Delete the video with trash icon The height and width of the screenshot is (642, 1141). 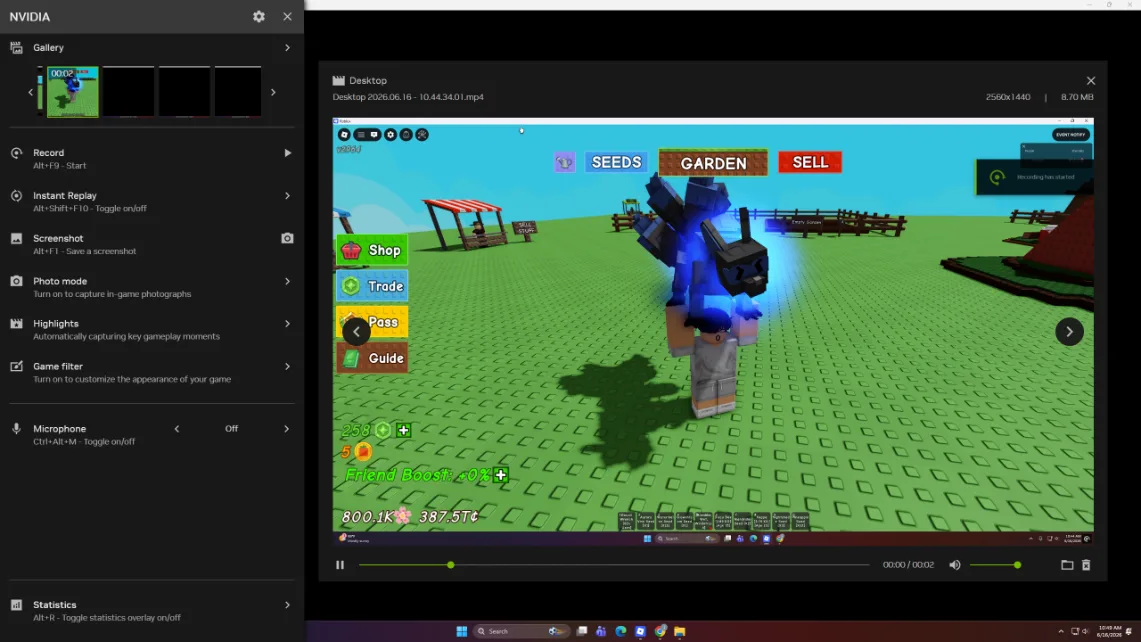tap(1086, 565)
